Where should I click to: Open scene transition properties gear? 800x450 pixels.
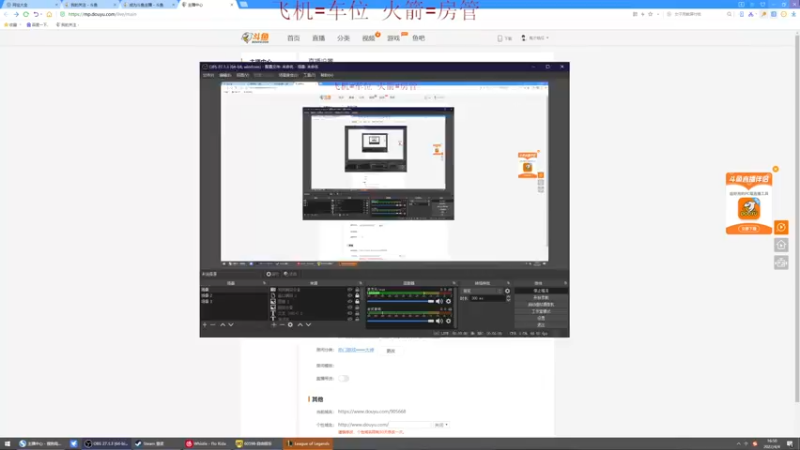tap(507, 291)
